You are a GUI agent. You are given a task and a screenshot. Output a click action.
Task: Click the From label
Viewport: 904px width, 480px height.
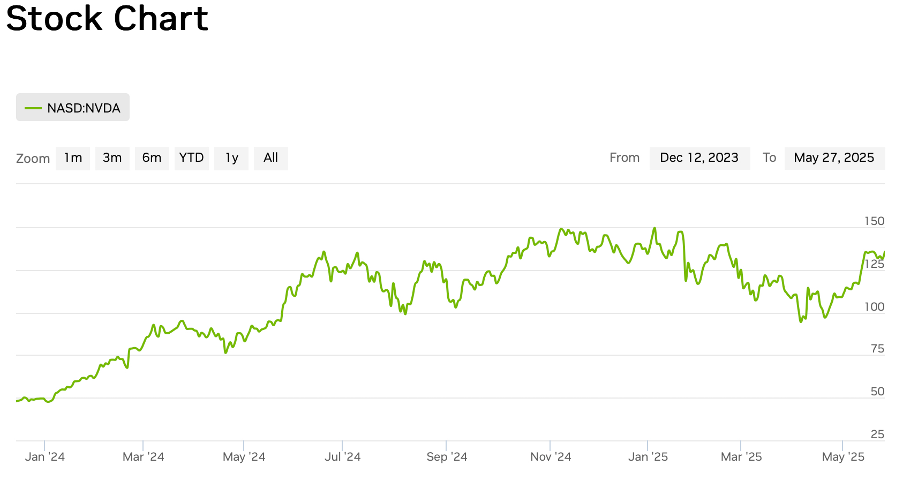point(624,158)
